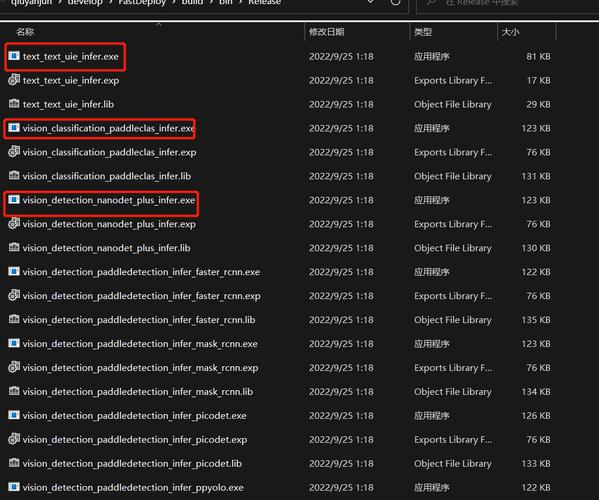
Task: Click the 17 KB size cell
Action: pyautogui.click(x=539, y=81)
